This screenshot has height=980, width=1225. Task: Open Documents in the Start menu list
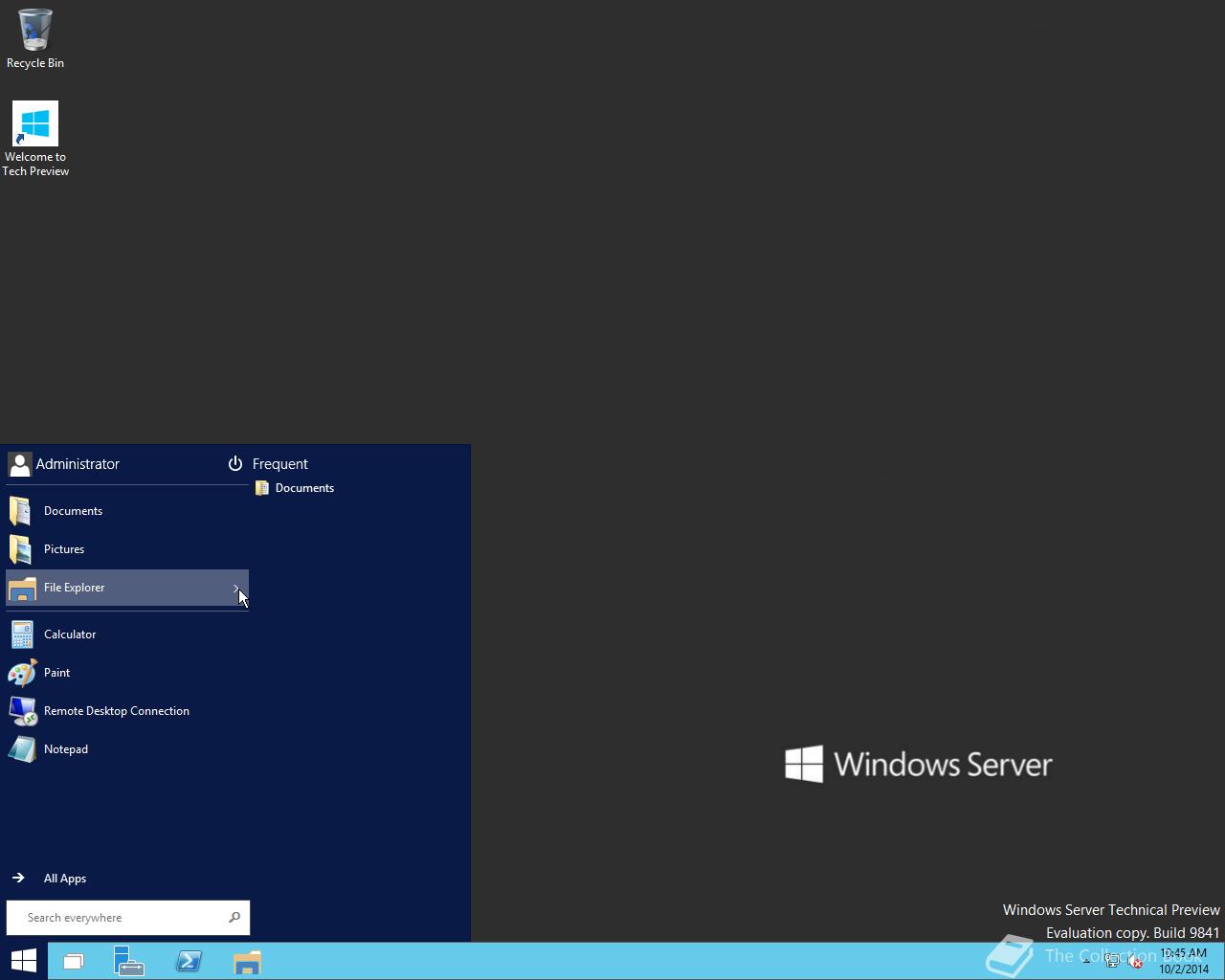point(127,511)
